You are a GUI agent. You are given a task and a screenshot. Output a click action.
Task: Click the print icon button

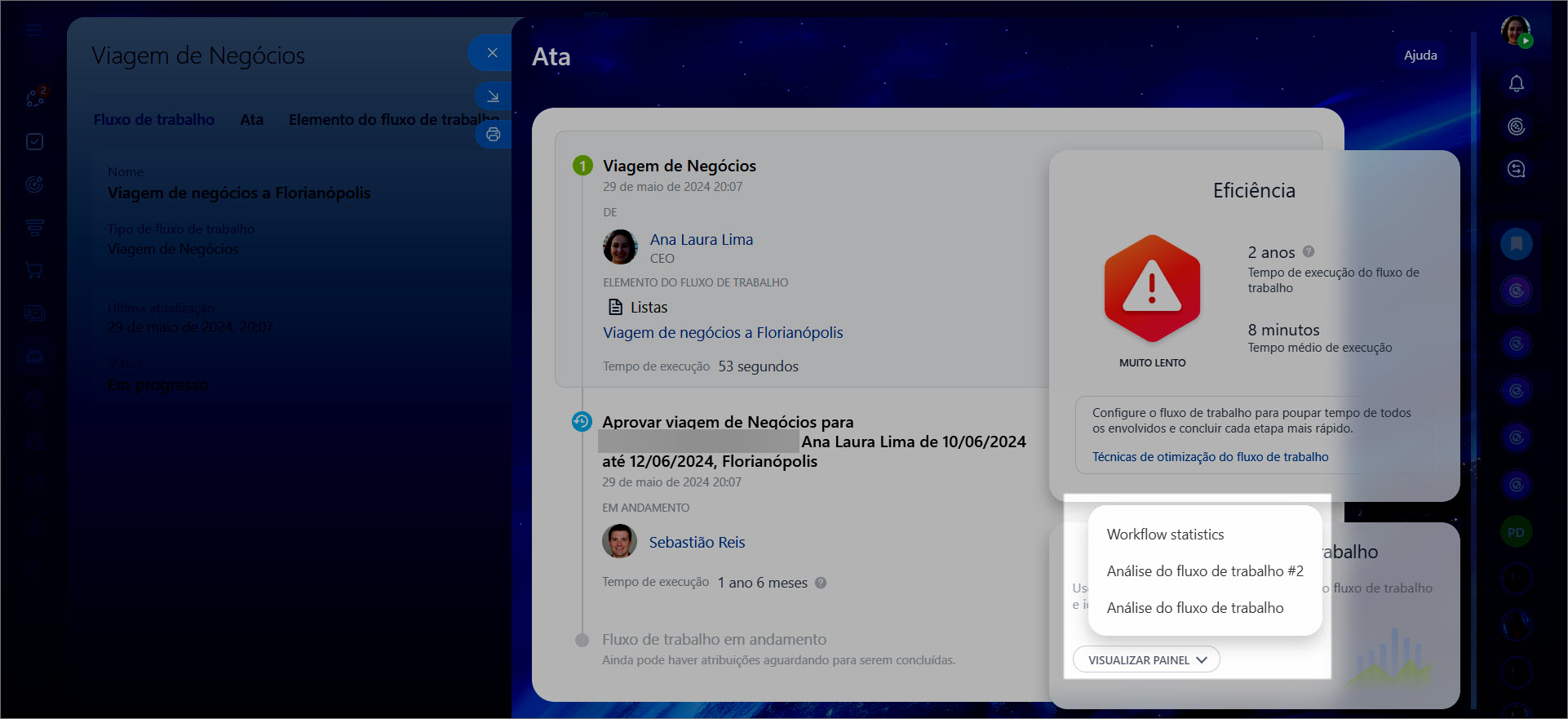pos(493,135)
